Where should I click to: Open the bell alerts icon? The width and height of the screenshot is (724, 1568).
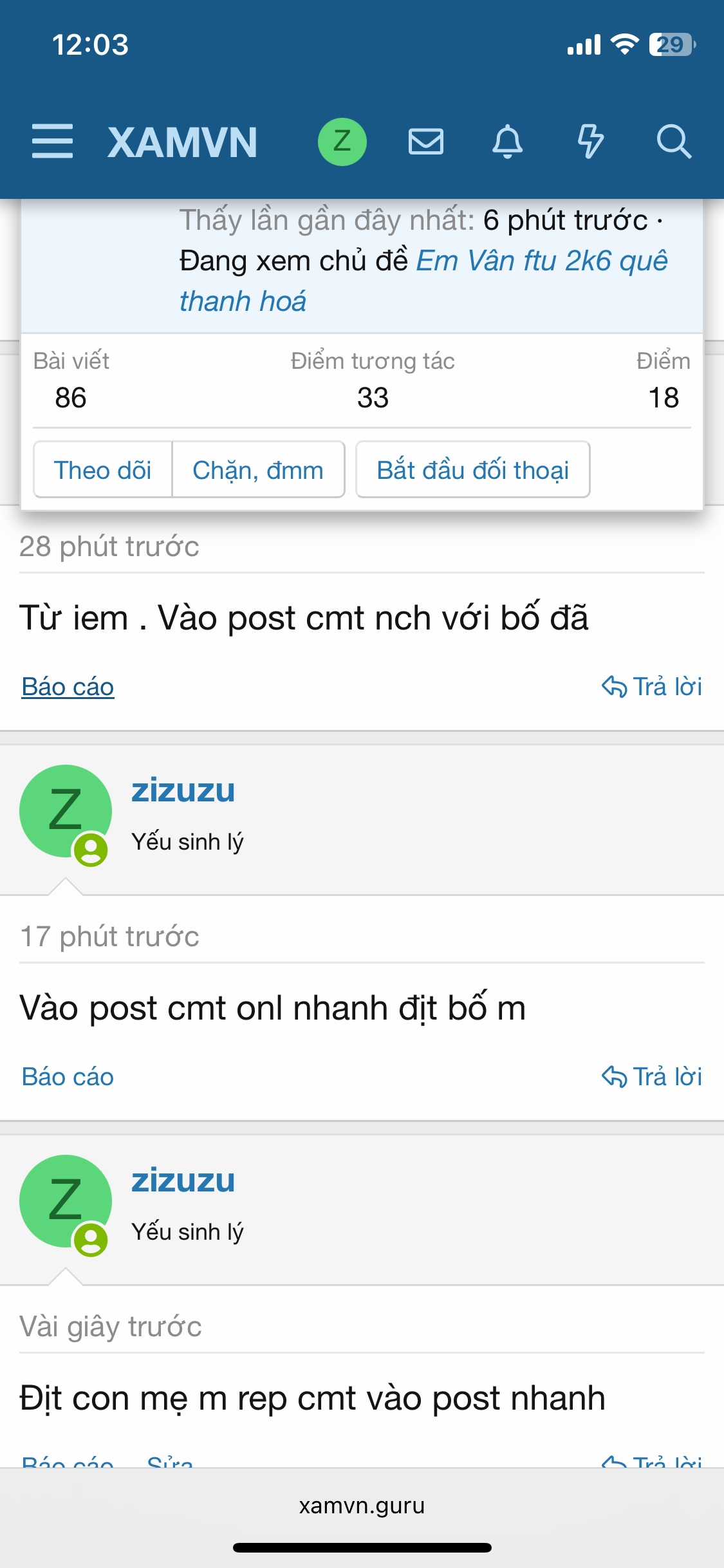click(x=508, y=142)
